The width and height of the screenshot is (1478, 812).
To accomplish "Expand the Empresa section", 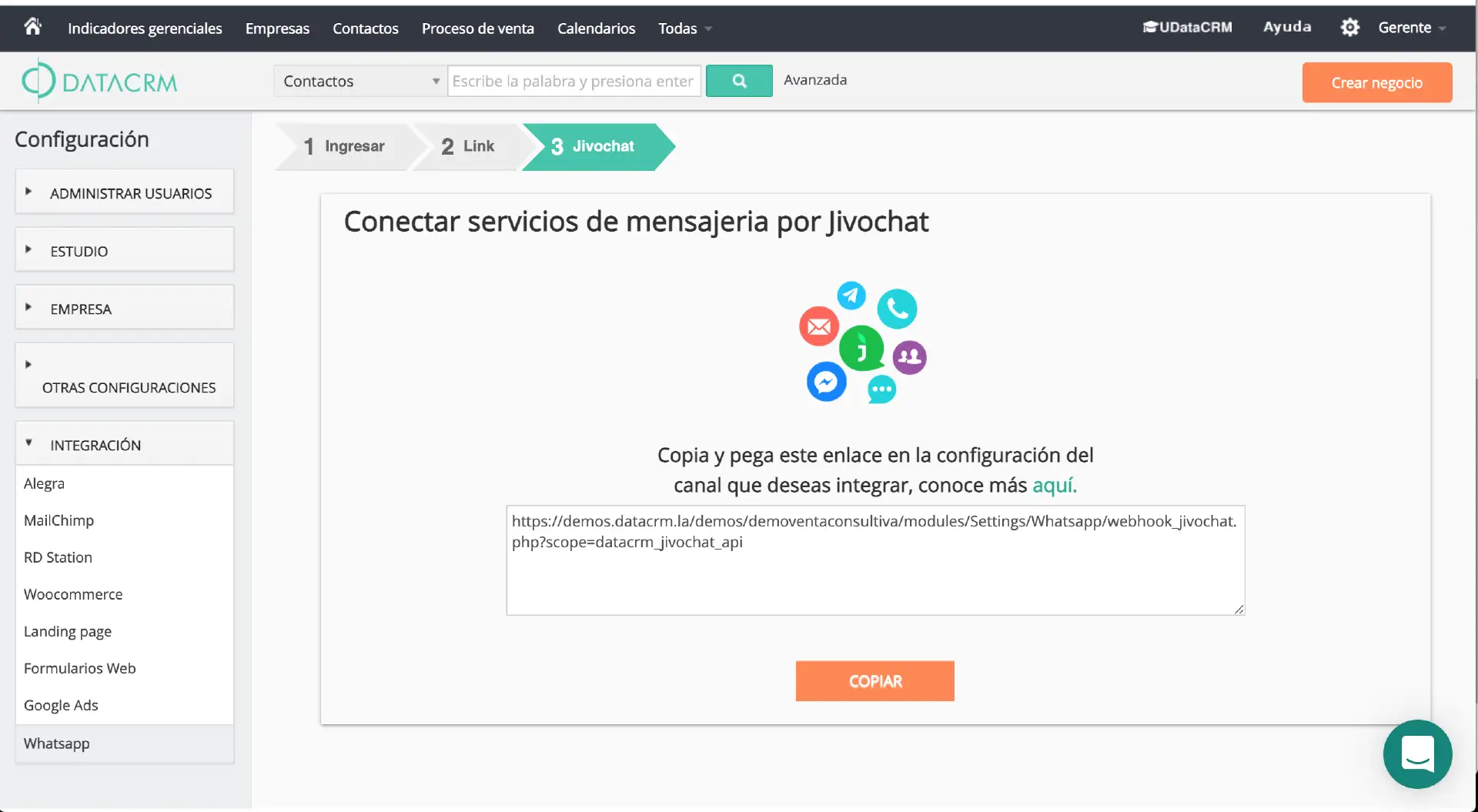I will coord(125,307).
